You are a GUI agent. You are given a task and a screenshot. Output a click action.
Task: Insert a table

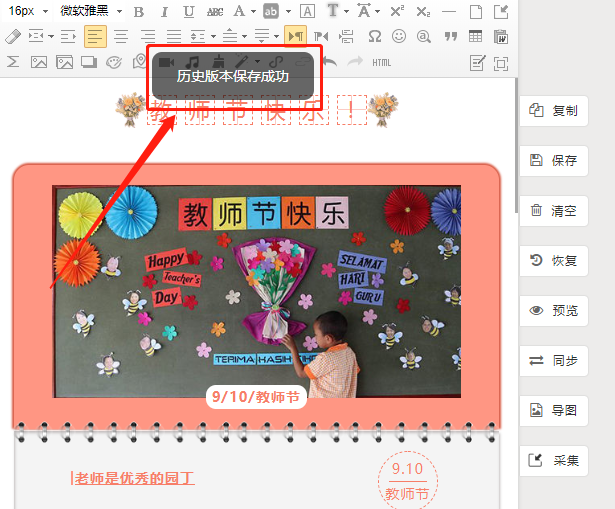click(475, 36)
